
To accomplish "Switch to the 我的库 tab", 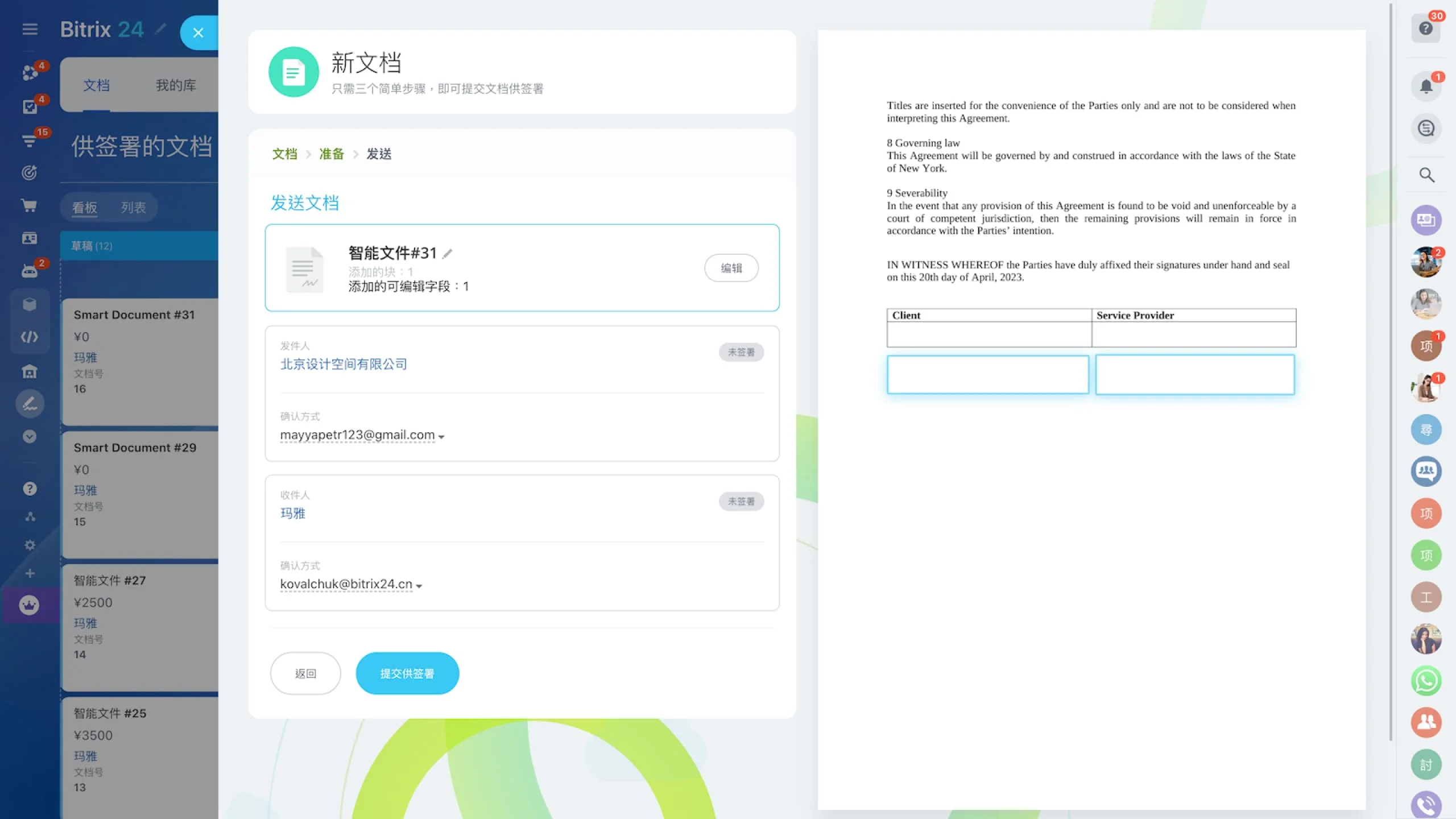I will pyautogui.click(x=176, y=85).
